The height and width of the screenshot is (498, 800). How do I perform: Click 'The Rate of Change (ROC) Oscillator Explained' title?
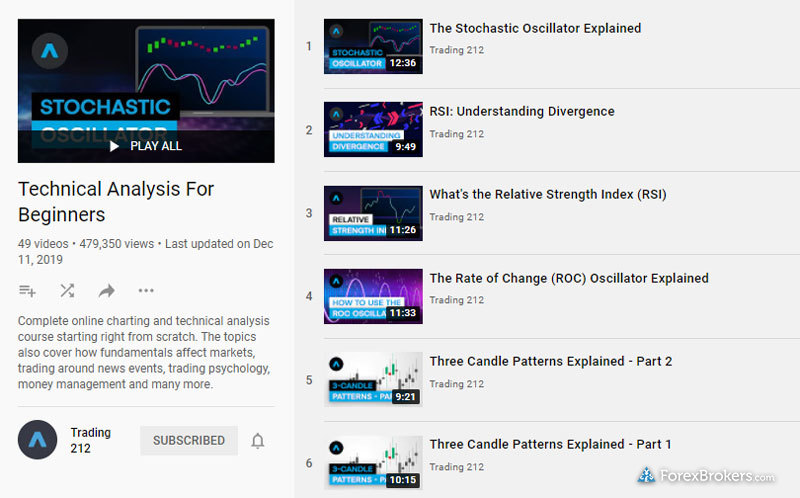pyautogui.click(x=569, y=278)
